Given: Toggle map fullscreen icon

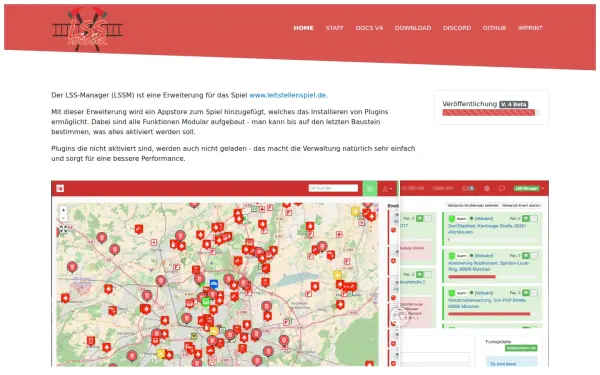Looking at the screenshot, I should point(64,229).
